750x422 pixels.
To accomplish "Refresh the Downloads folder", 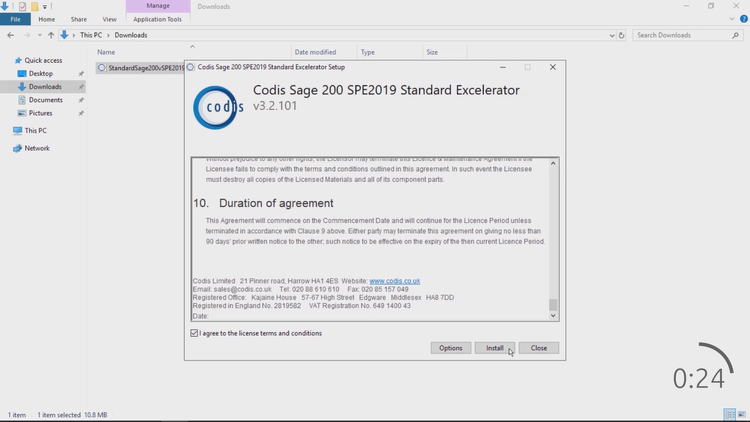I will (621, 35).
